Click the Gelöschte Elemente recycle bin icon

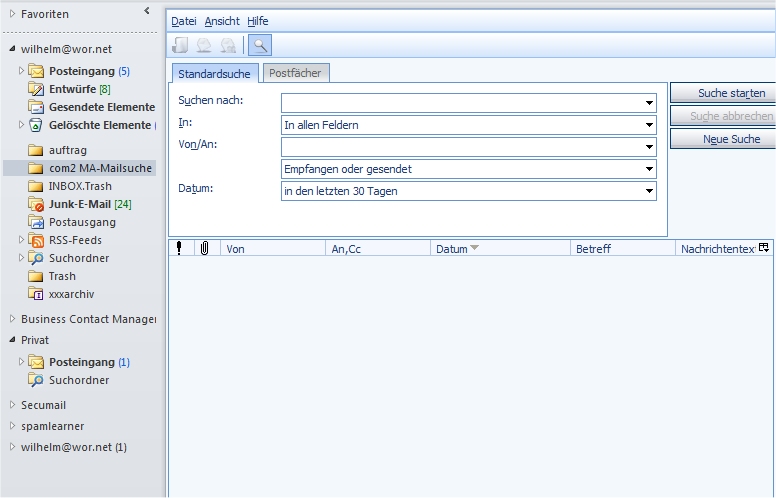pyautogui.click(x=36, y=125)
